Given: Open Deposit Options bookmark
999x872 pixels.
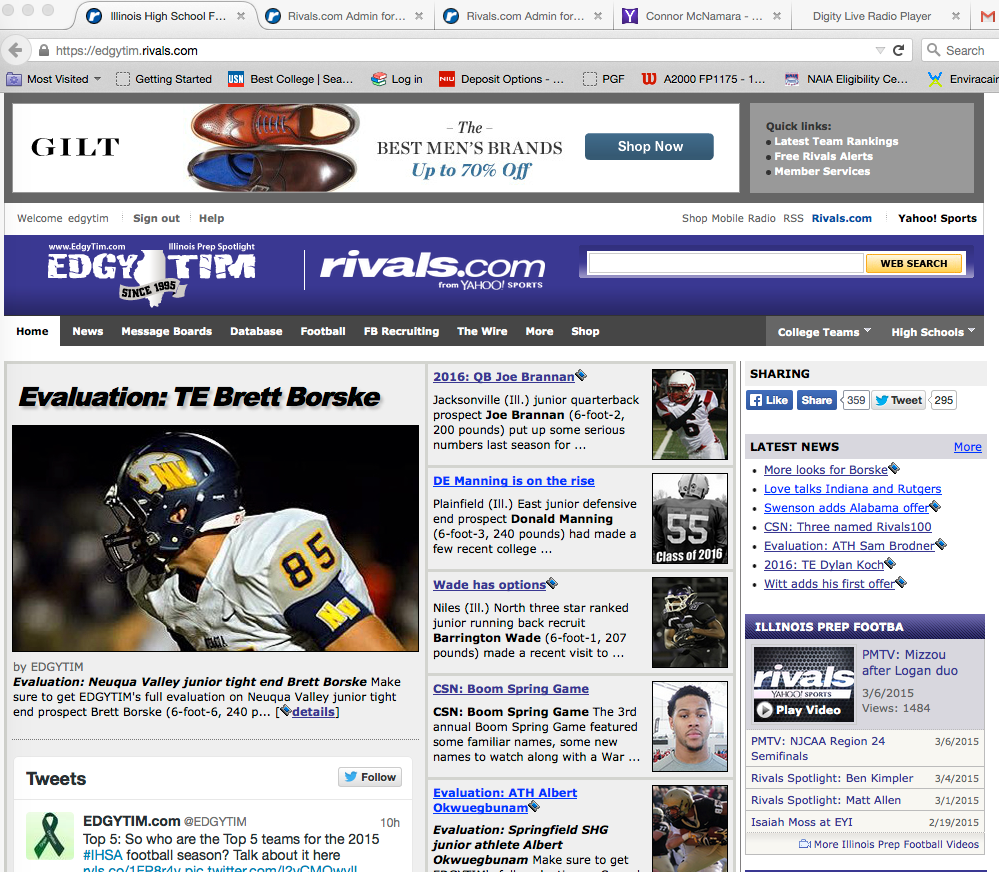Looking at the screenshot, I should (x=501, y=79).
